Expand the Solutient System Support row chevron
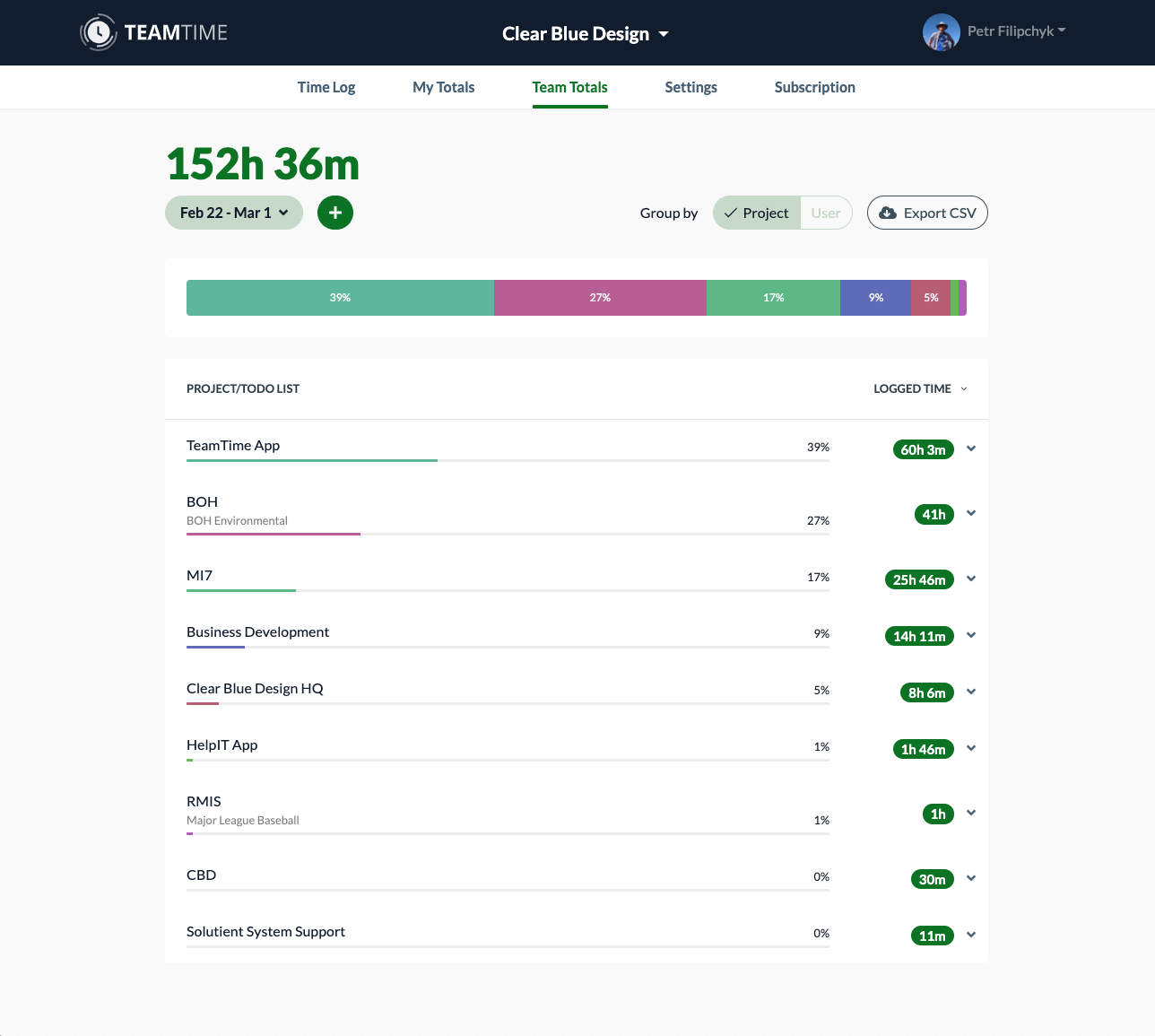This screenshot has width=1155, height=1036. [971, 935]
